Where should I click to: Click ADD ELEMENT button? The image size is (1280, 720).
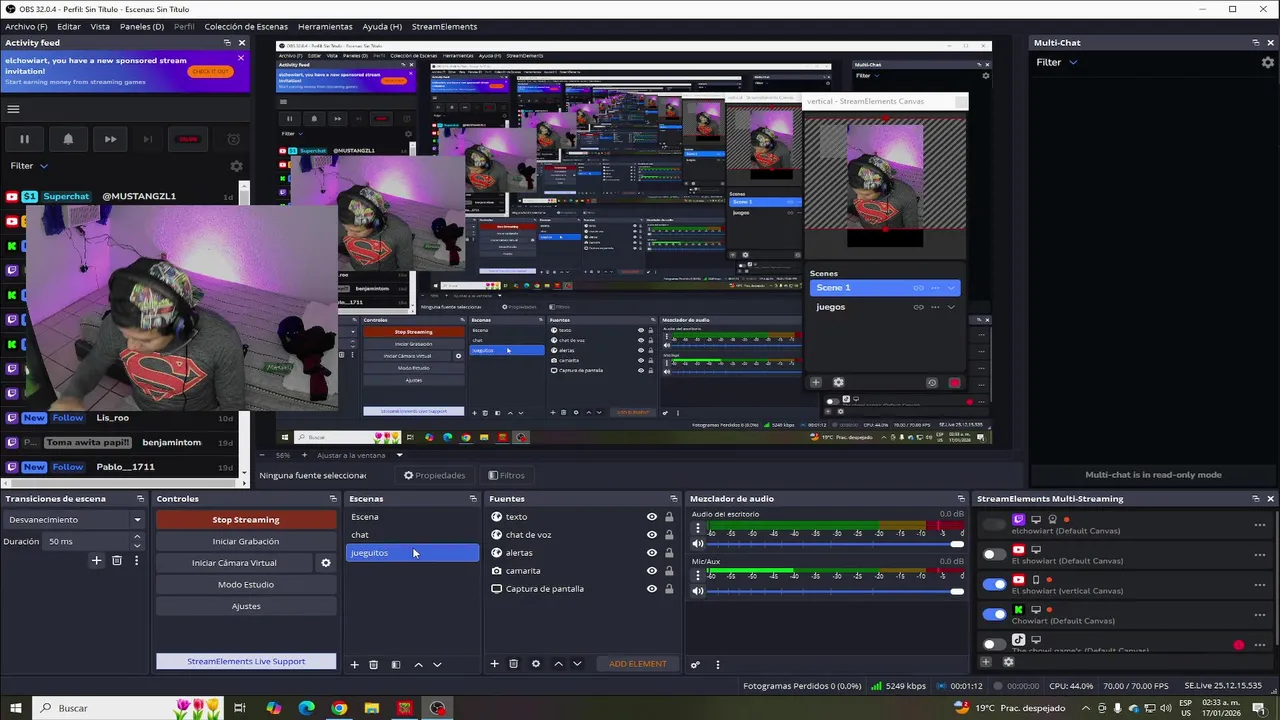638,664
